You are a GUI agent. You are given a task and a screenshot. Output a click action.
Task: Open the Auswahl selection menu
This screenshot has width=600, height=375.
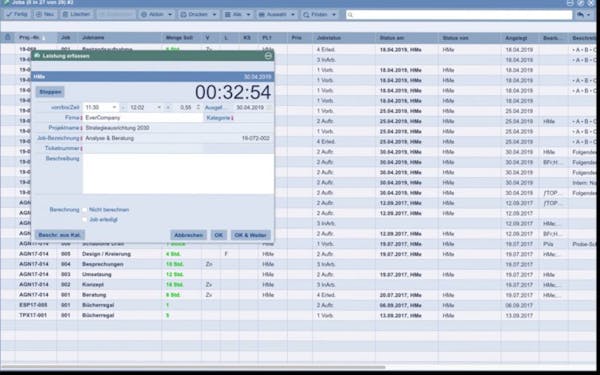[277, 15]
